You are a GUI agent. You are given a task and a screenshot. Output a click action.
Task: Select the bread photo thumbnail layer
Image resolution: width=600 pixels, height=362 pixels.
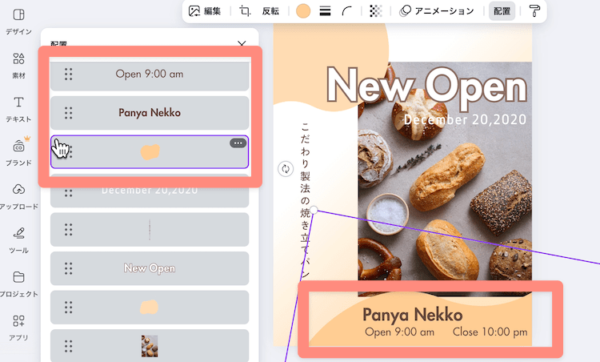point(150,346)
